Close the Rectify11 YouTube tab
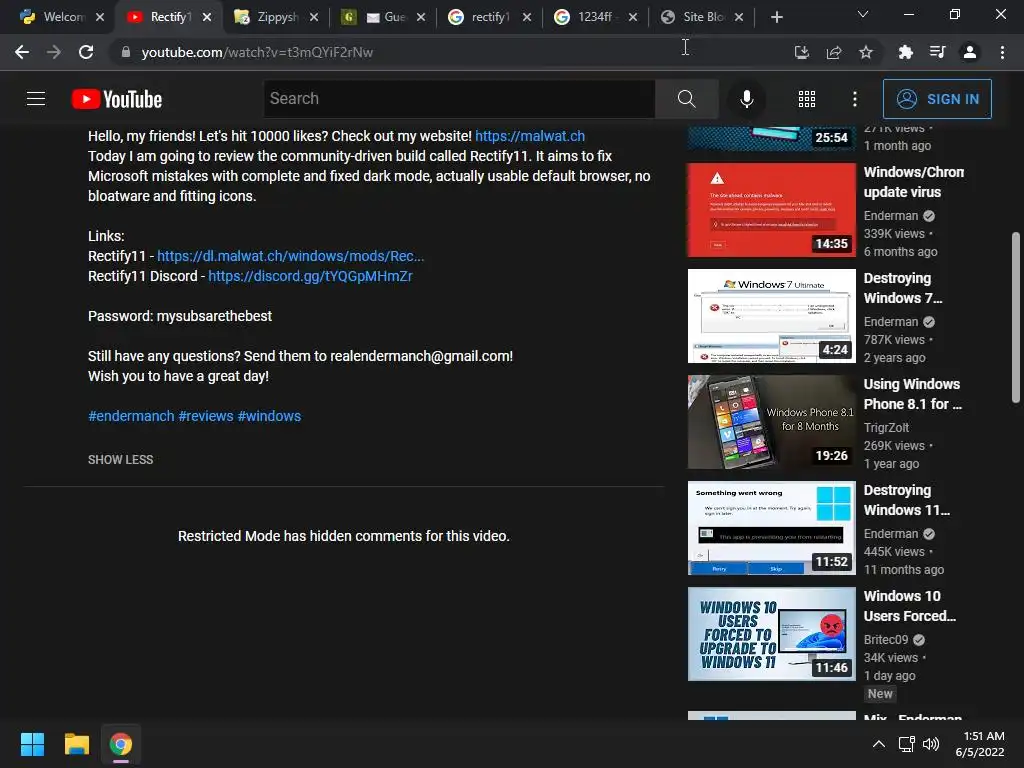The image size is (1024, 768). tap(207, 17)
